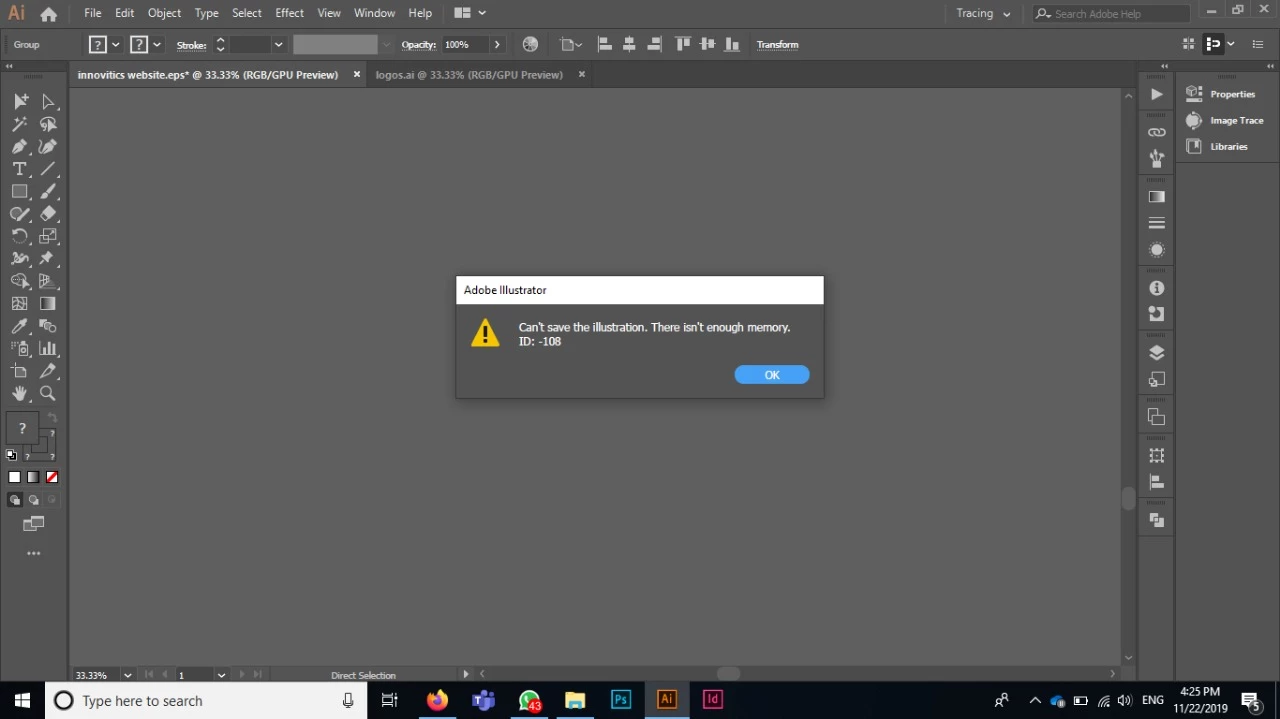Select the Rectangle tool
1280x719 pixels.
20,191
